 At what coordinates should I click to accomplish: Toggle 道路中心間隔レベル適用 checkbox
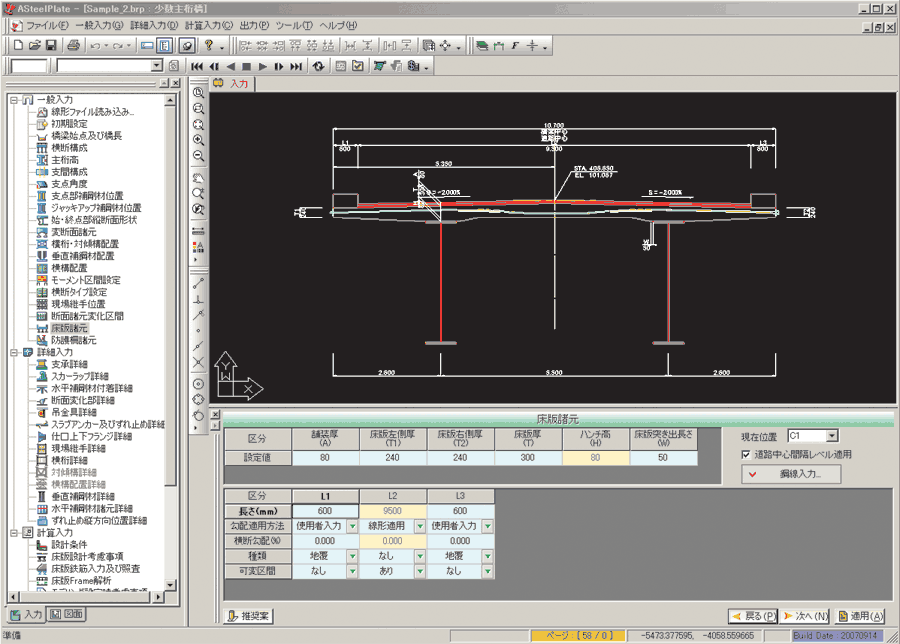point(746,455)
